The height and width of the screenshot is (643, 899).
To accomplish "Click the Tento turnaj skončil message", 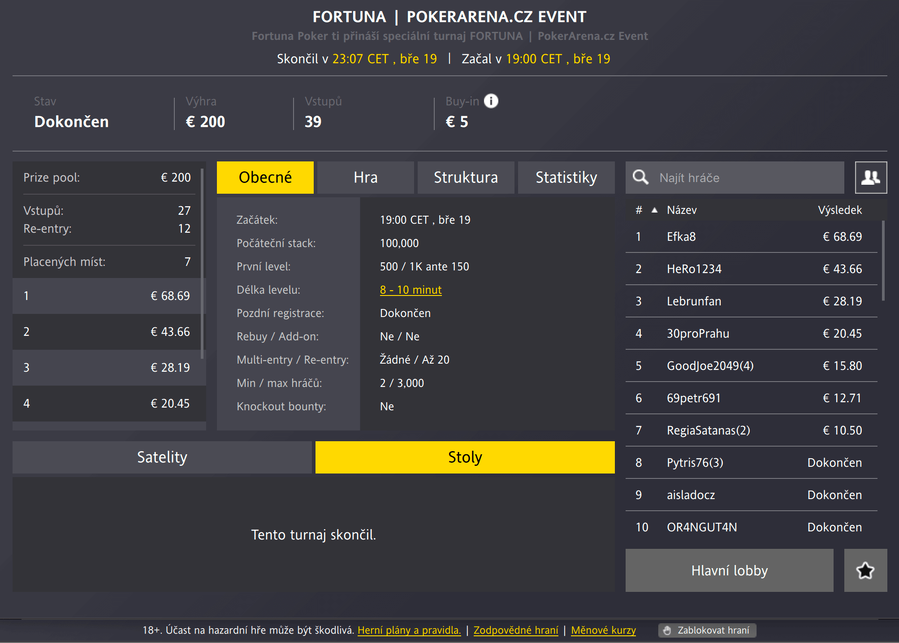I will [313, 535].
